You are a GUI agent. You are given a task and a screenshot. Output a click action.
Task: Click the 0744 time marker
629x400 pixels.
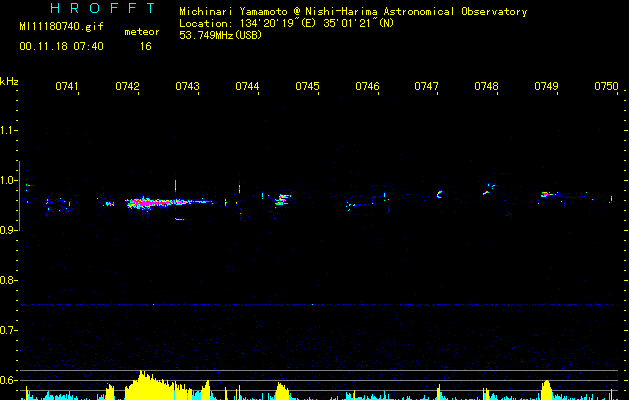click(247, 86)
